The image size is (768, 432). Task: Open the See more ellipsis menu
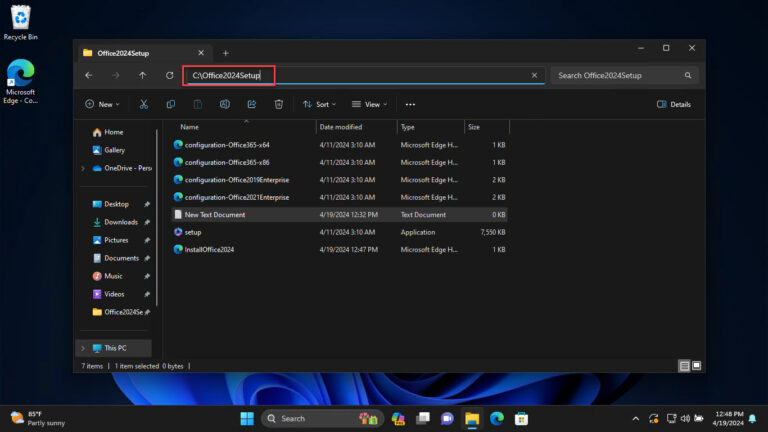pyautogui.click(x=410, y=104)
